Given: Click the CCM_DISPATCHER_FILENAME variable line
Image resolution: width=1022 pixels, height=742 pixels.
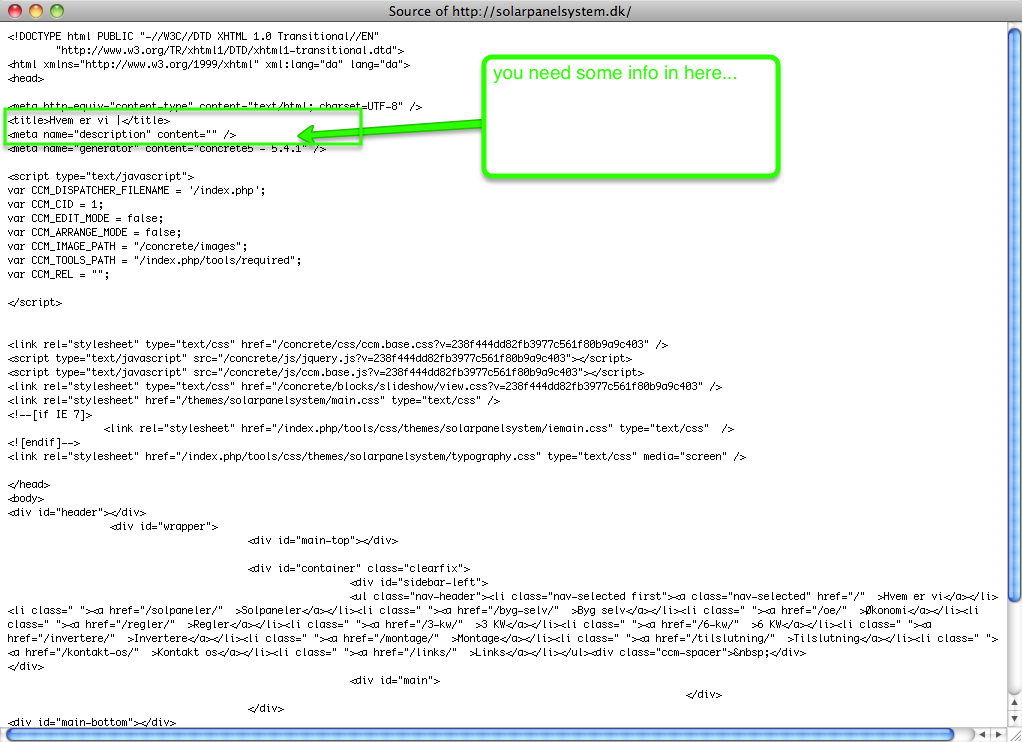Looking at the screenshot, I should tap(137, 190).
